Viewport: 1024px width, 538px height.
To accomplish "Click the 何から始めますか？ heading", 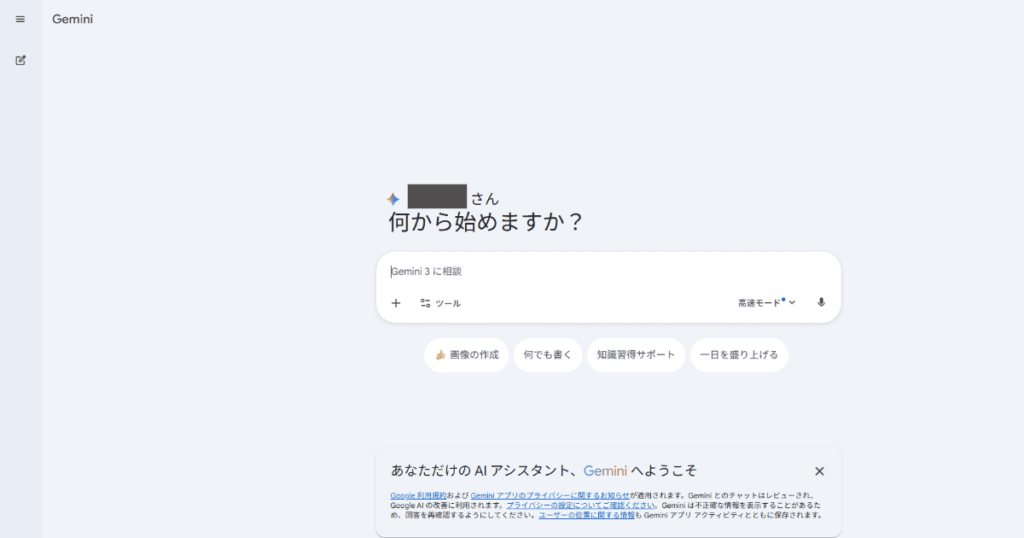I will coord(485,222).
